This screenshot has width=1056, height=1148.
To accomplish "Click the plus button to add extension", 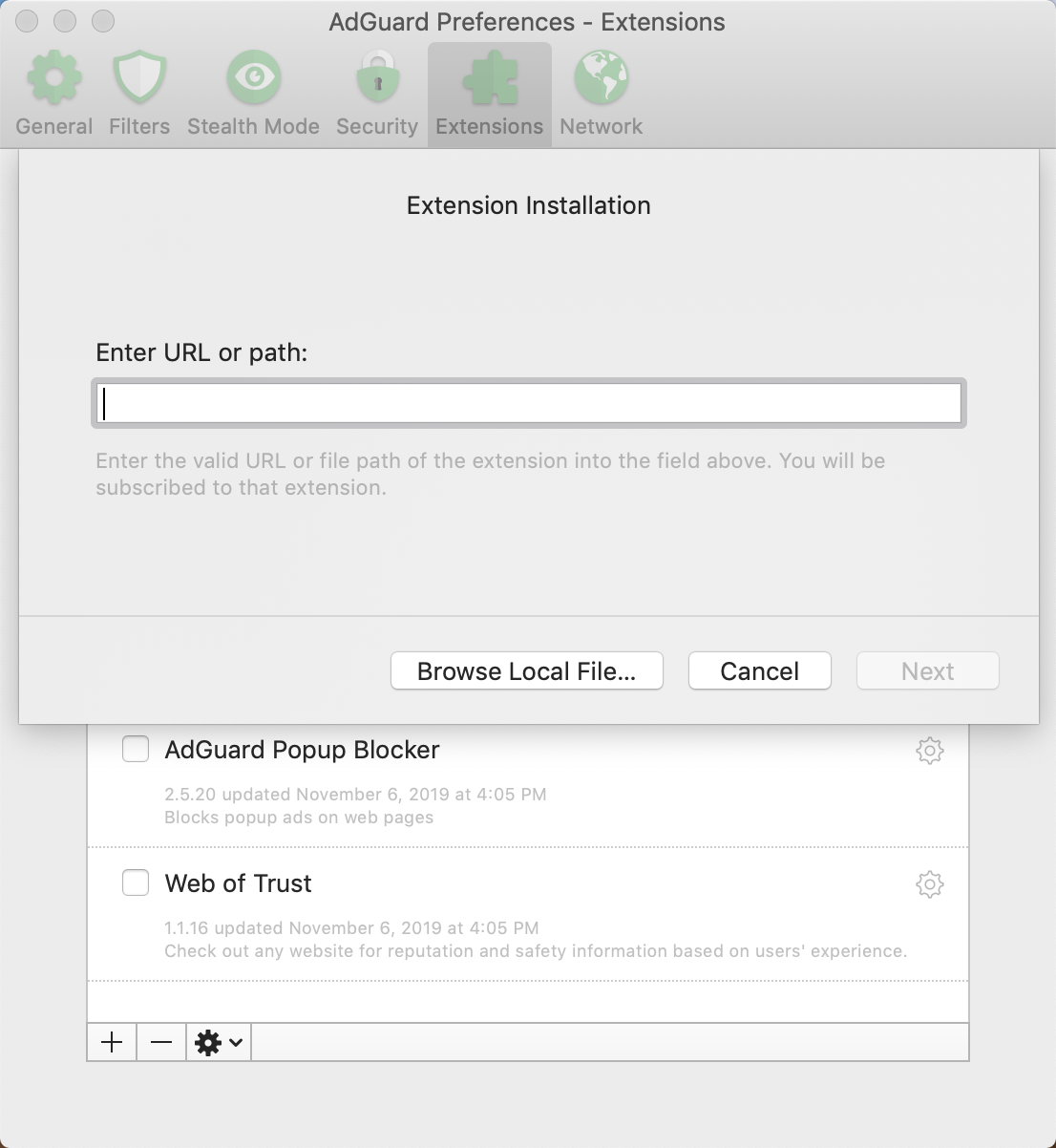I will pyautogui.click(x=112, y=1042).
